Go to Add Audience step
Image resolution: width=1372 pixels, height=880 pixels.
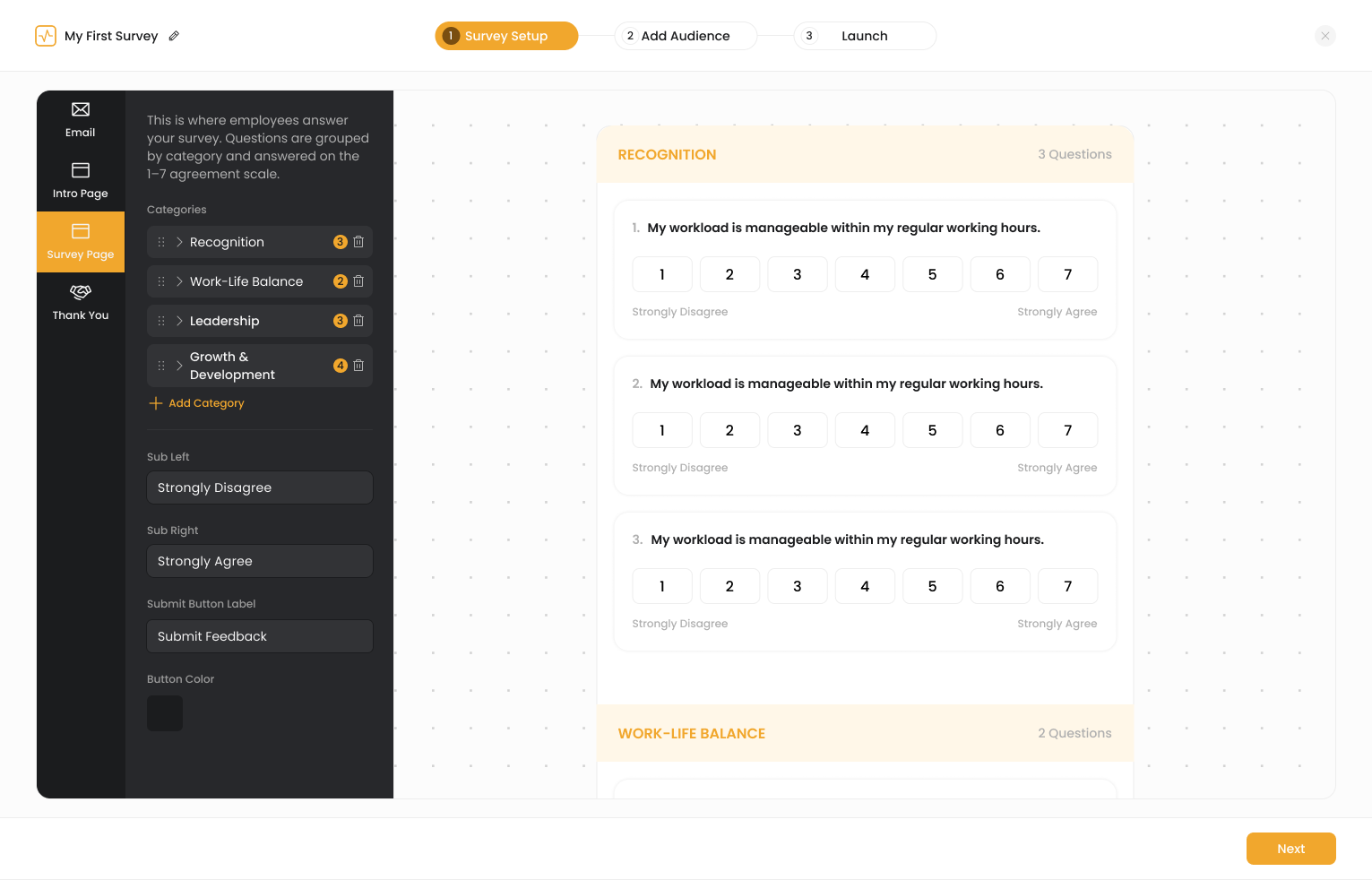(x=686, y=36)
